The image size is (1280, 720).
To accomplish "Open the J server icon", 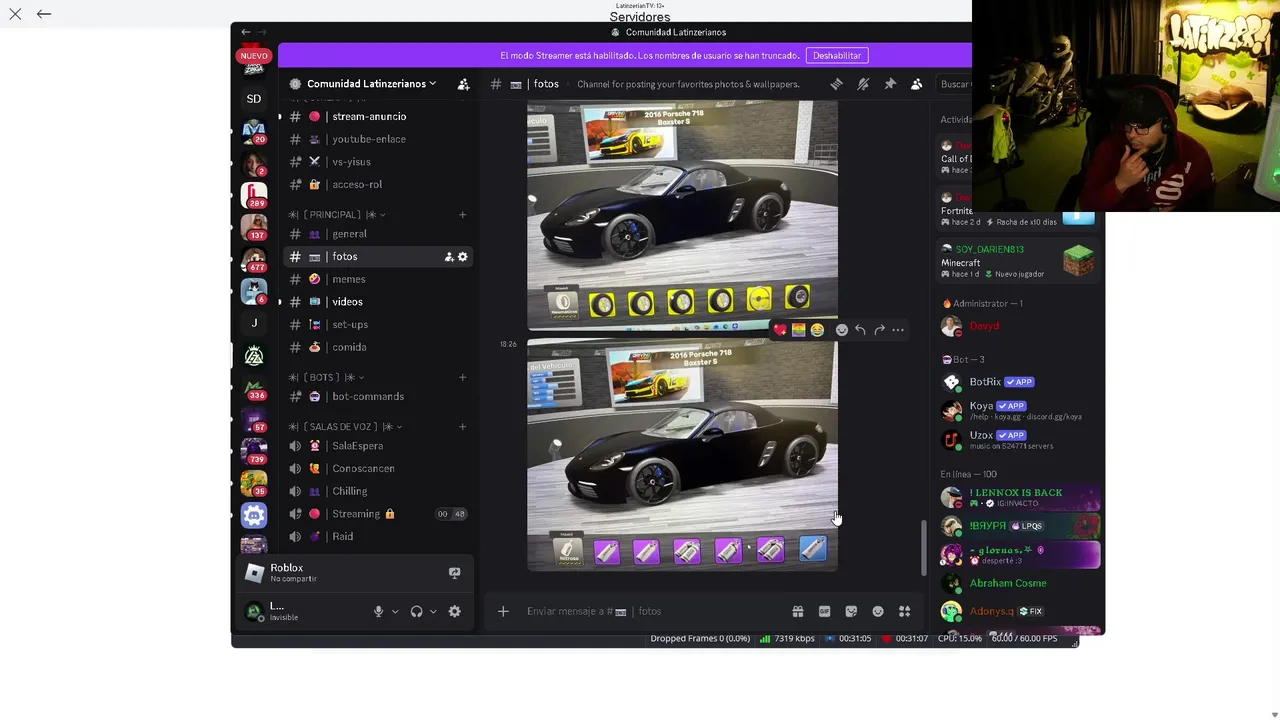I will (254, 323).
